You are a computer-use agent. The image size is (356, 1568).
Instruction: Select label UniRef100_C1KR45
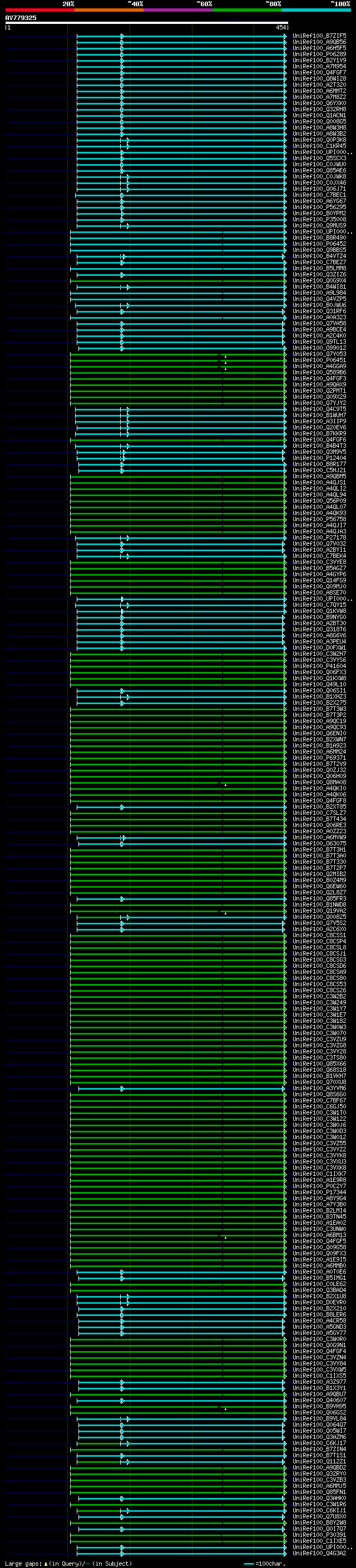pyautogui.click(x=319, y=146)
